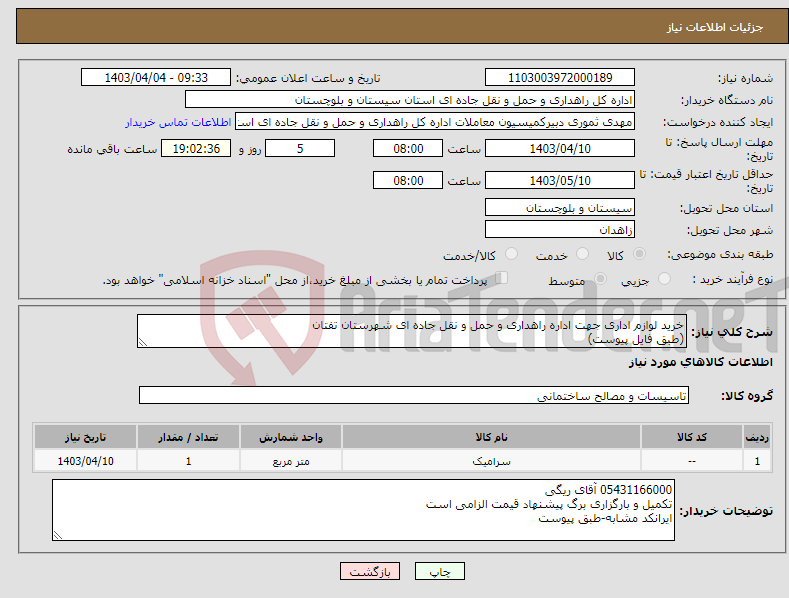
Task: Grab the resize handle of description text area
Action: [x=143, y=342]
